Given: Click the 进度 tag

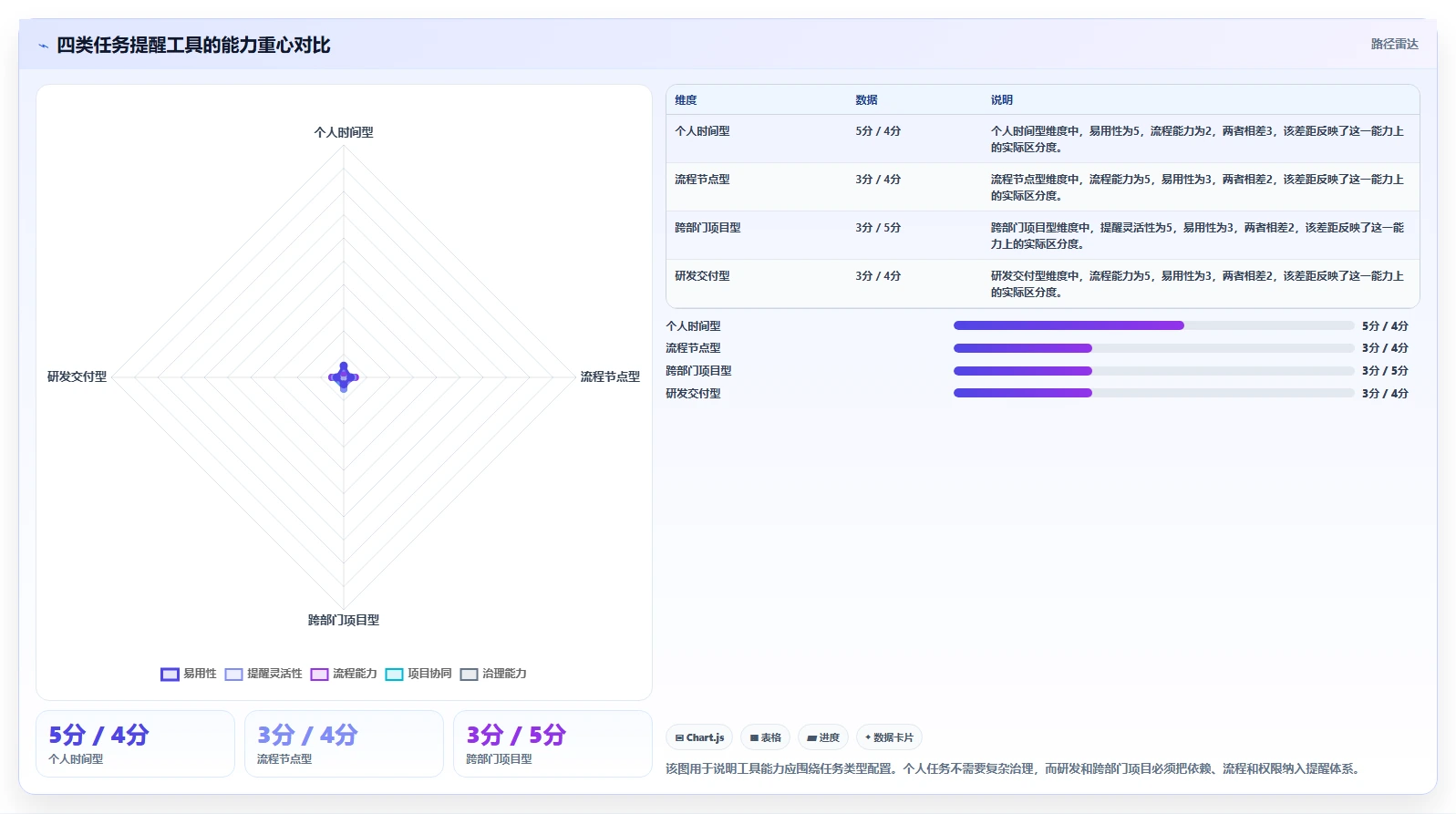Looking at the screenshot, I should coord(823,737).
